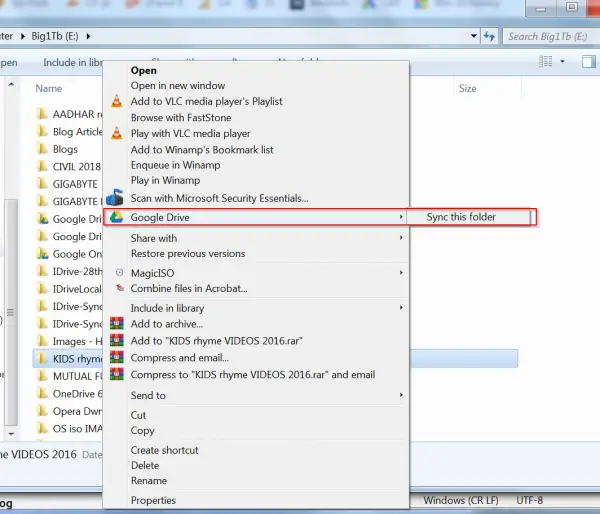Click WinRAR icon beside Compress to rar and email
This screenshot has width=600, height=514.
(x=117, y=374)
